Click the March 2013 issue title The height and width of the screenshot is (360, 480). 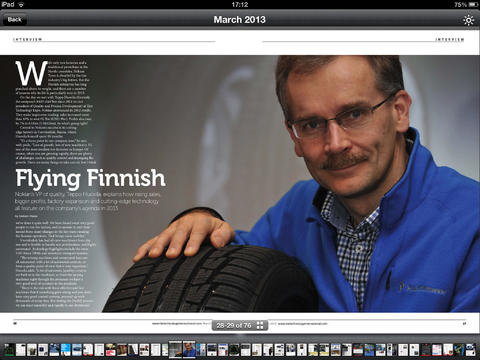(239, 20)
